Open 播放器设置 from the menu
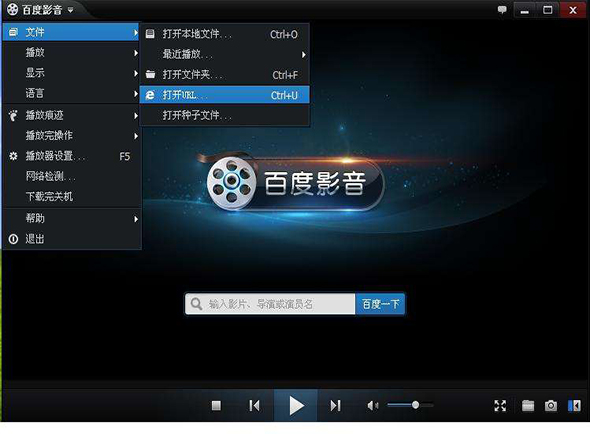The width and height of the screenshot is (590, 434). 72,156
